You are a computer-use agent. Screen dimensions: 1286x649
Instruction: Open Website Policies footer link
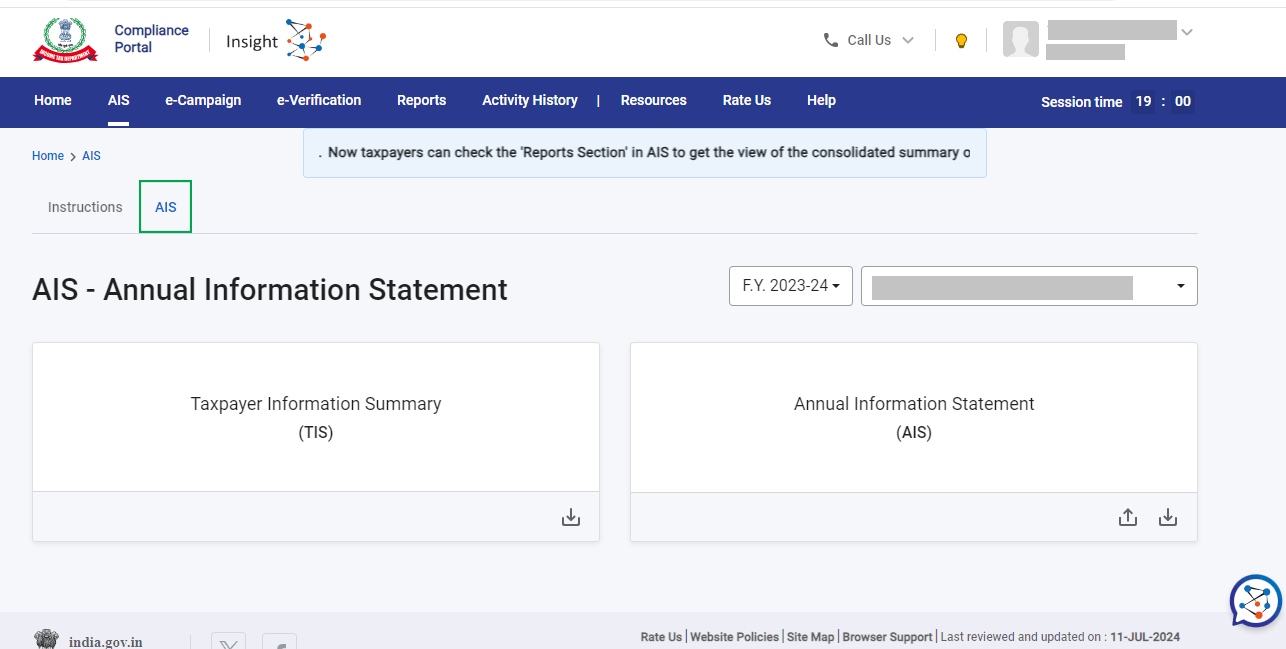[734, 637]
